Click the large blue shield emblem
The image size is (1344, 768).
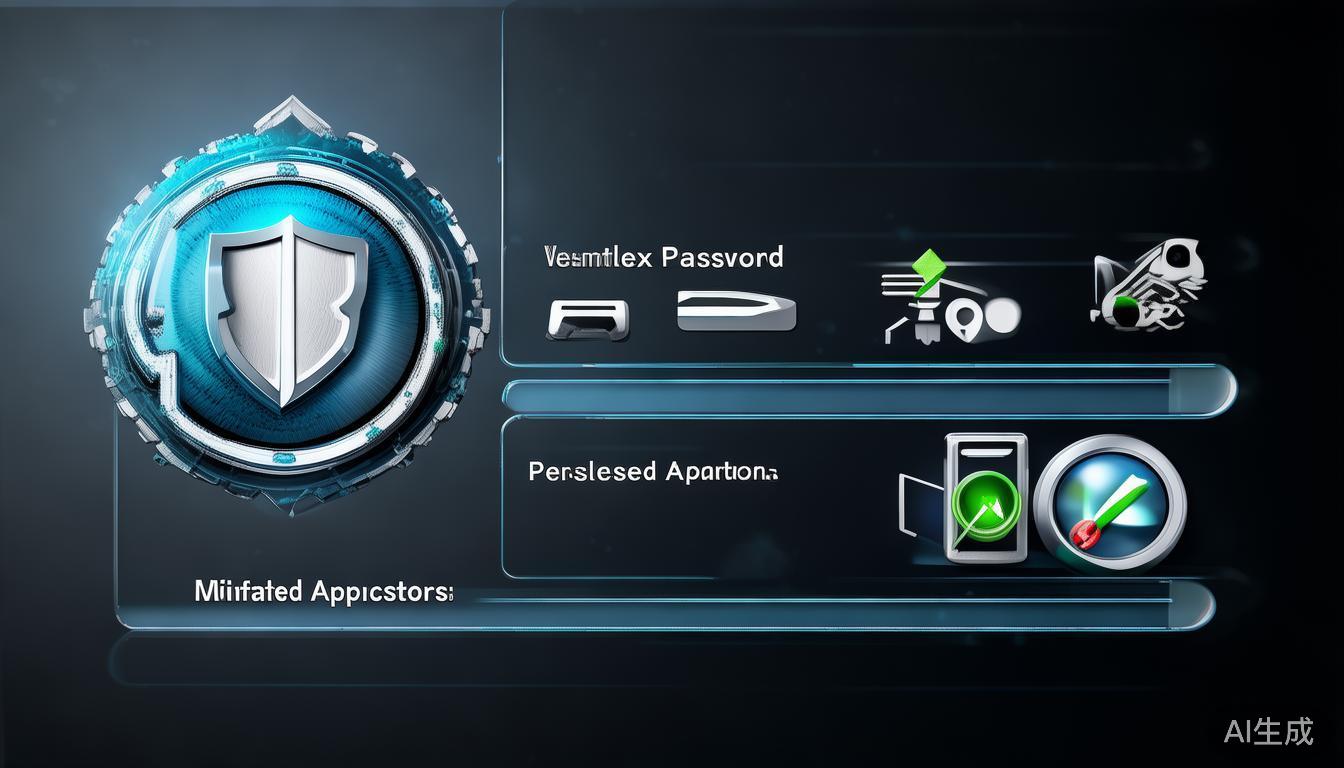[x=286, y=317]
